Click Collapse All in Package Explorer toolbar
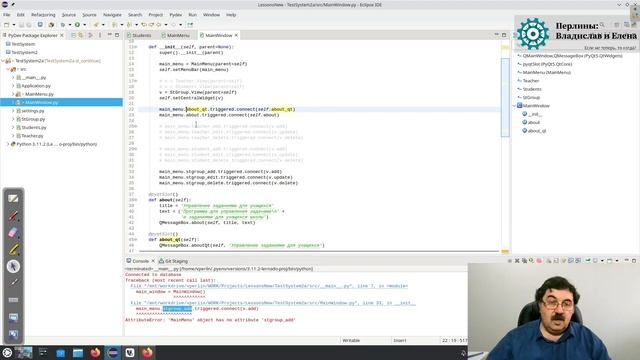This screenshot has width=640, height=360. 73,36
